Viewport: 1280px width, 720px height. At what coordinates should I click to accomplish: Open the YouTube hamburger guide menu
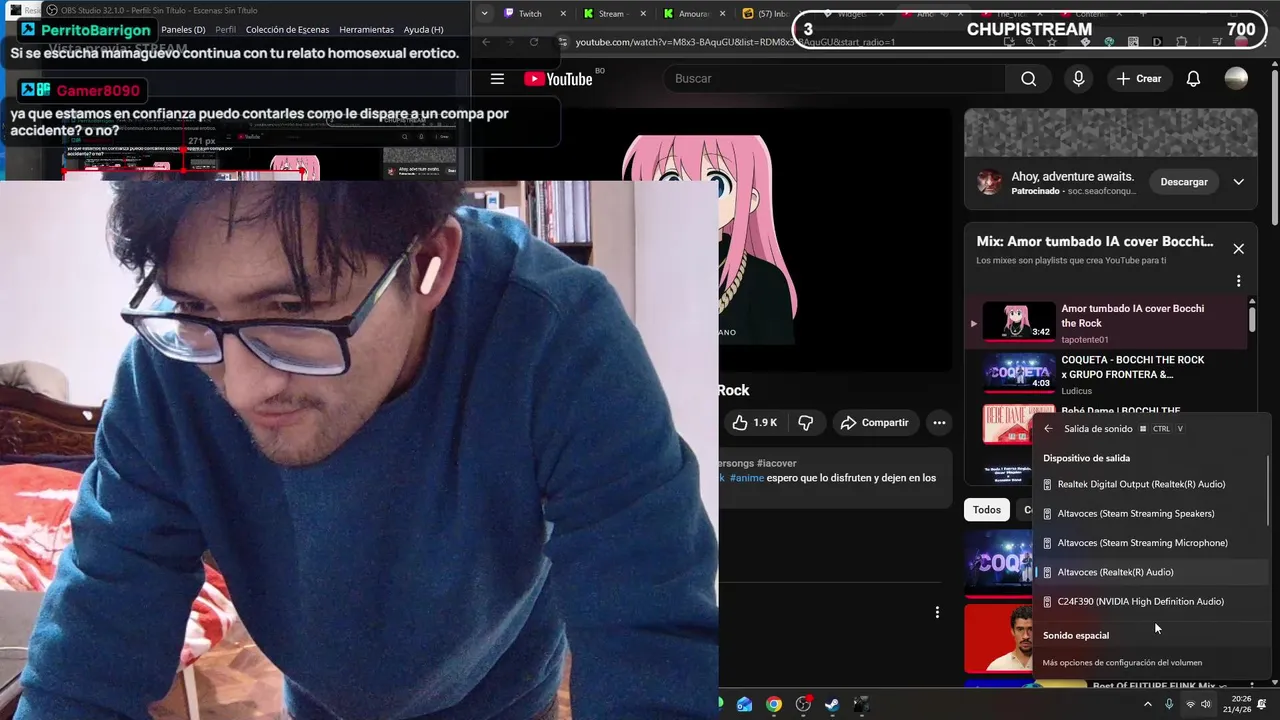(x=497, y=79)
